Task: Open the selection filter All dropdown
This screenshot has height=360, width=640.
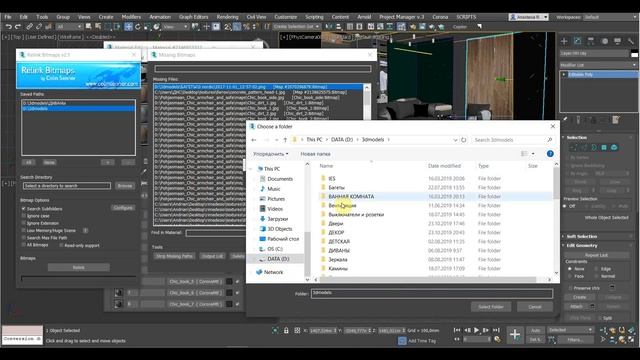Action: click(69, 27)
